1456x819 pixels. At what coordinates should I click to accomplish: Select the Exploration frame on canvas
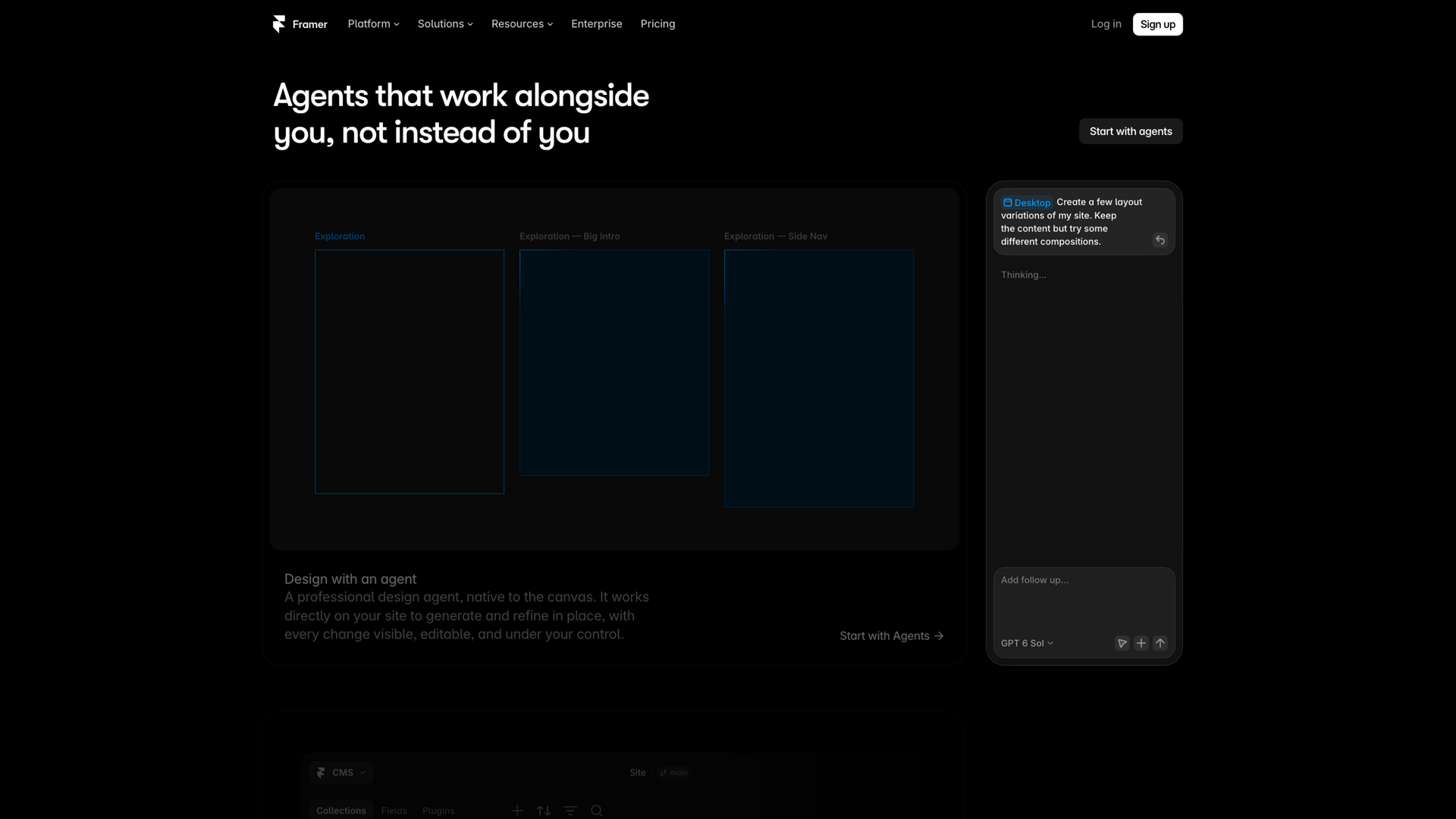[409, 372]
